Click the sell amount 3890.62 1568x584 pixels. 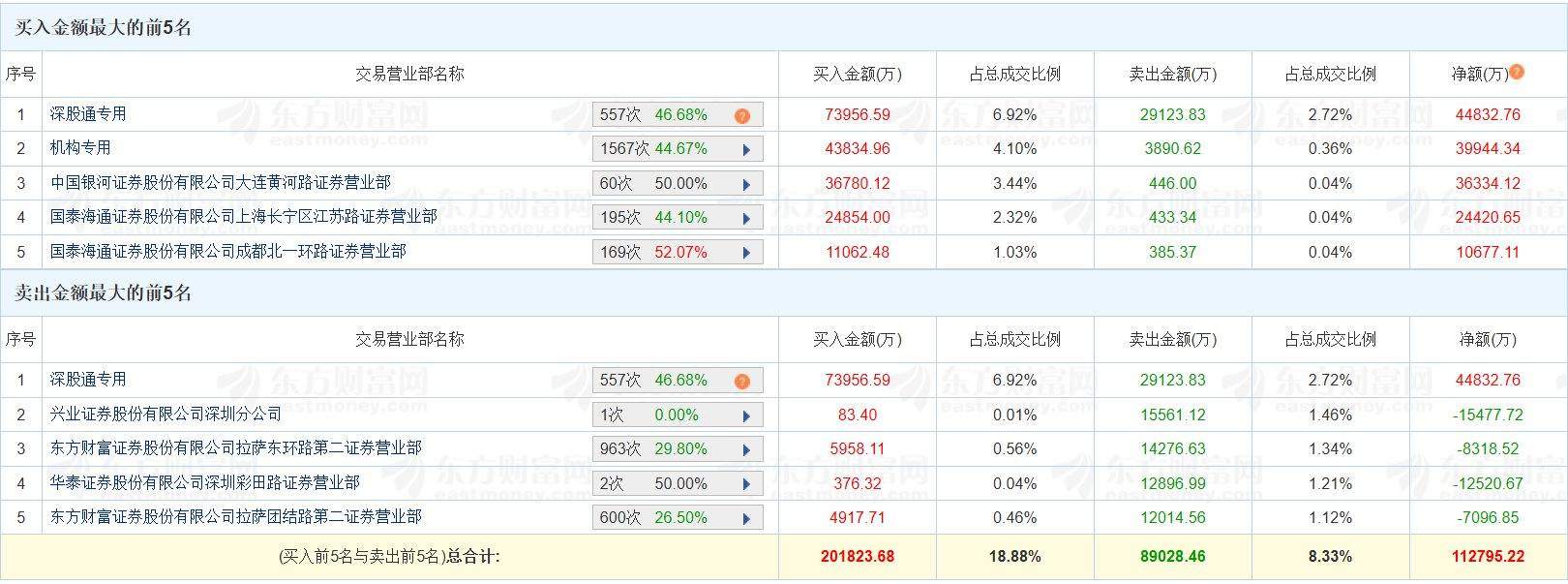[1173, 149]
